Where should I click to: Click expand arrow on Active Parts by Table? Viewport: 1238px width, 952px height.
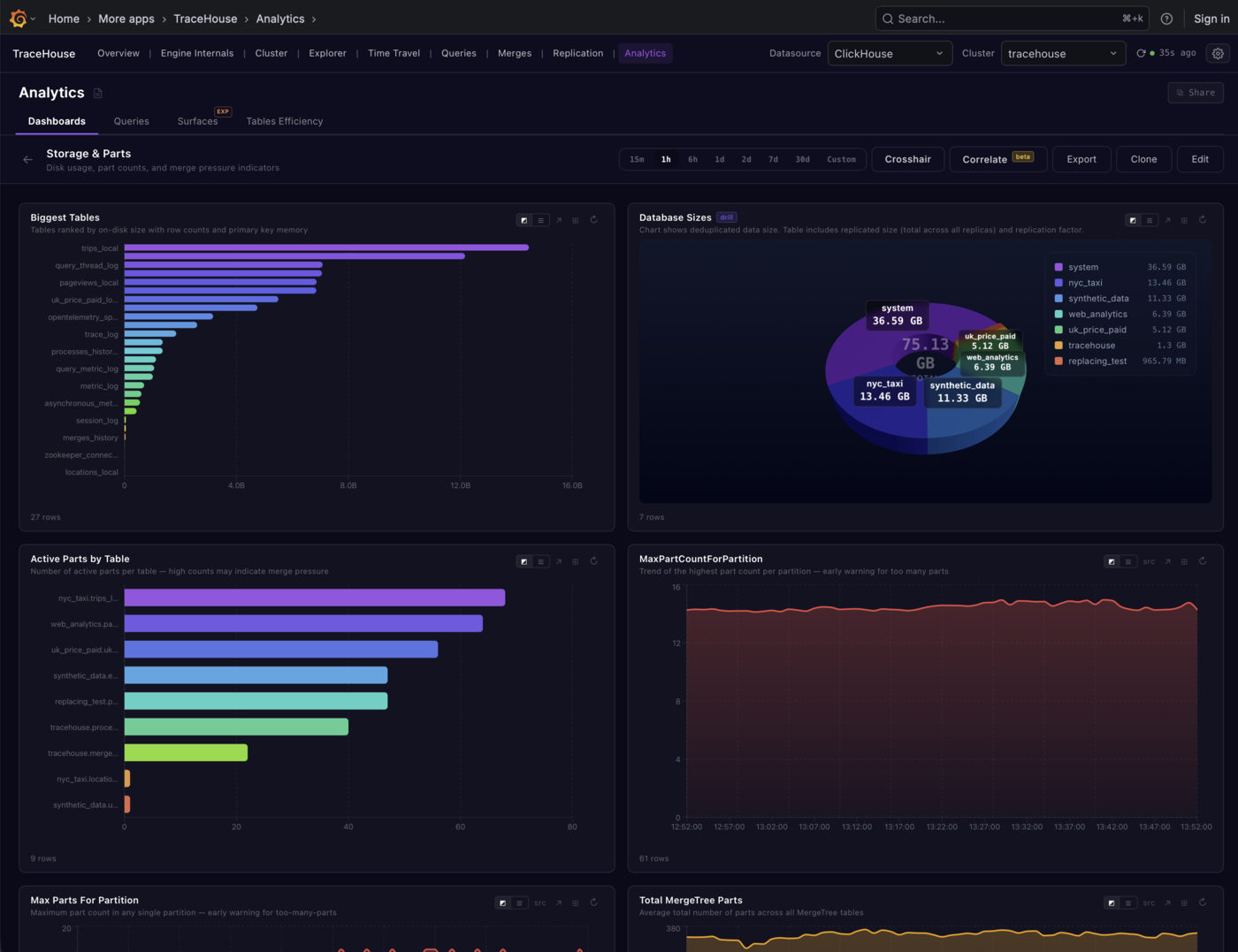[559, 561]
